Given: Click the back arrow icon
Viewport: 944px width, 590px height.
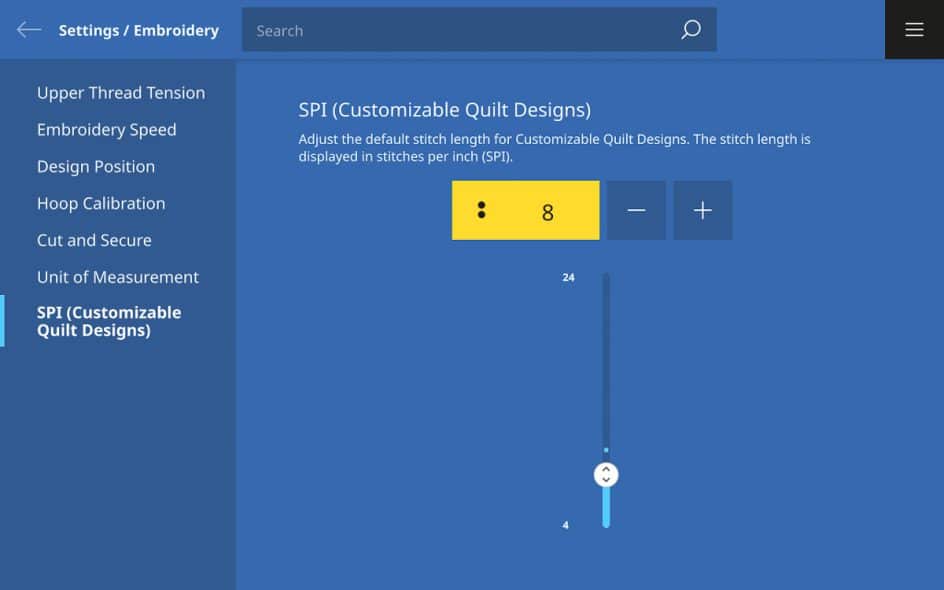Looking at the screenshot, I should pos(29,30).
